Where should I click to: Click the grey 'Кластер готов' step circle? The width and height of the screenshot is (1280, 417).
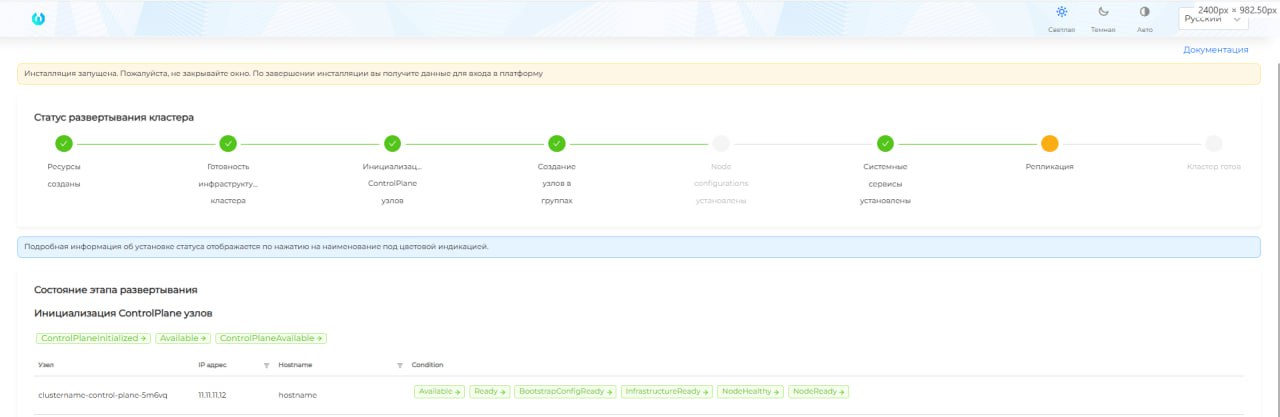pos(1213,143)
